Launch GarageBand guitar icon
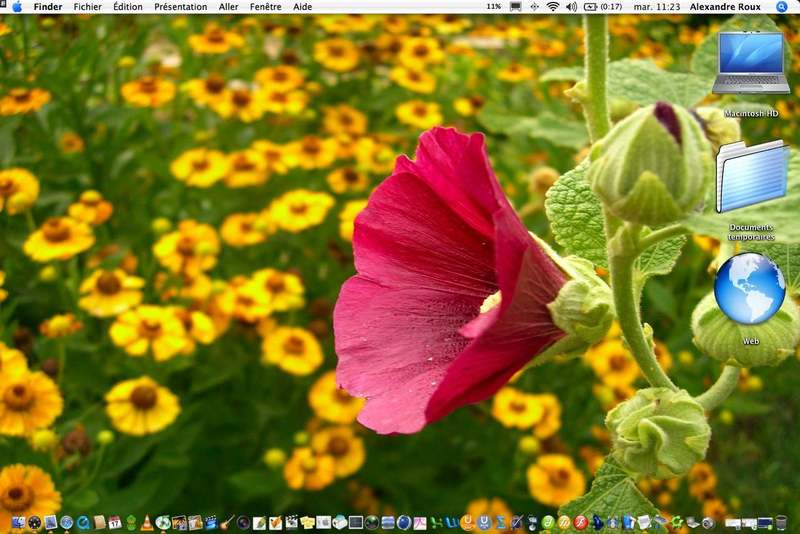The width and height of the screenshot is (800, 534). point(227,522)
